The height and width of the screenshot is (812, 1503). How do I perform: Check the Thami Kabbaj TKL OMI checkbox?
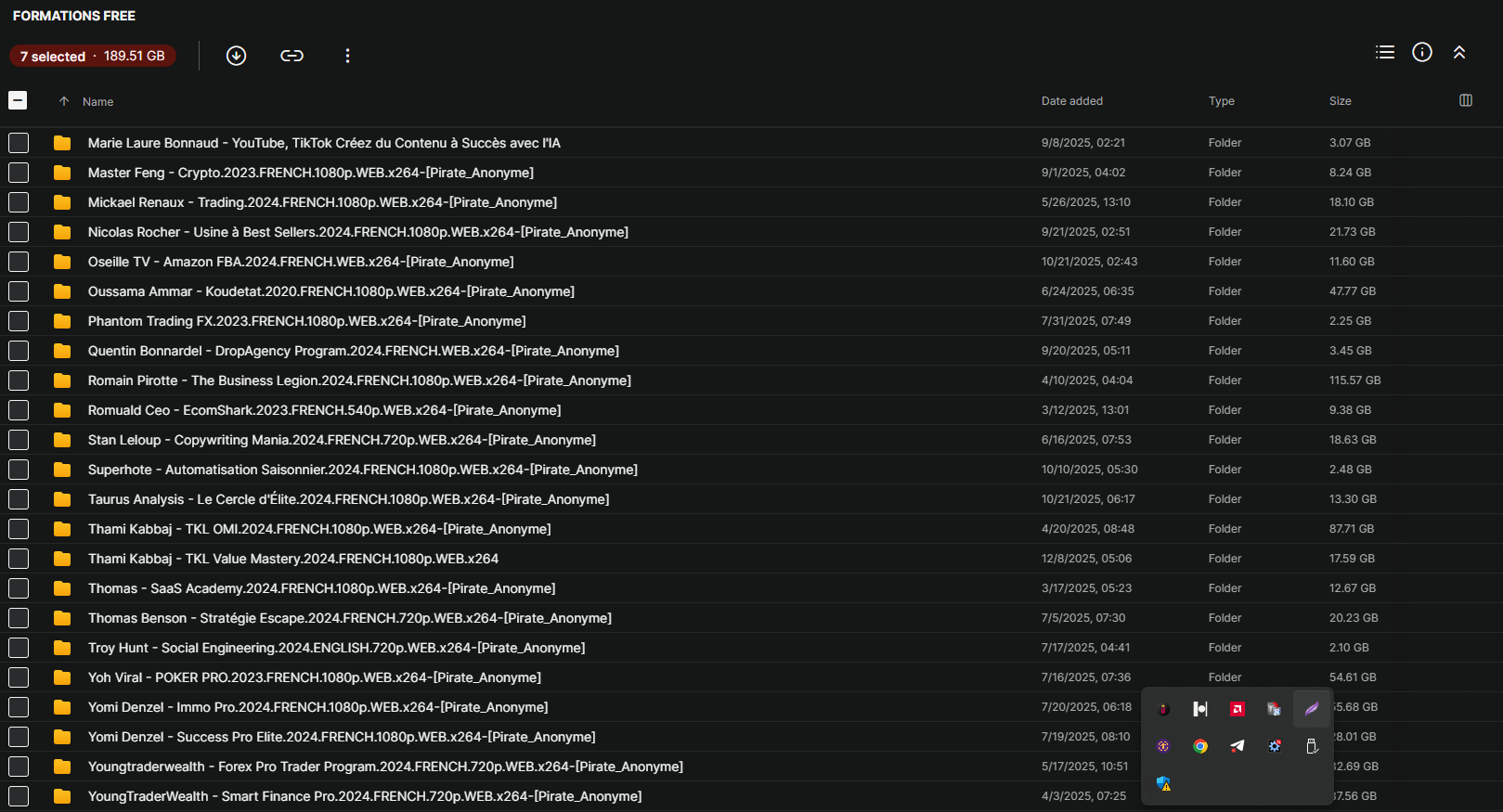(19, 529)
